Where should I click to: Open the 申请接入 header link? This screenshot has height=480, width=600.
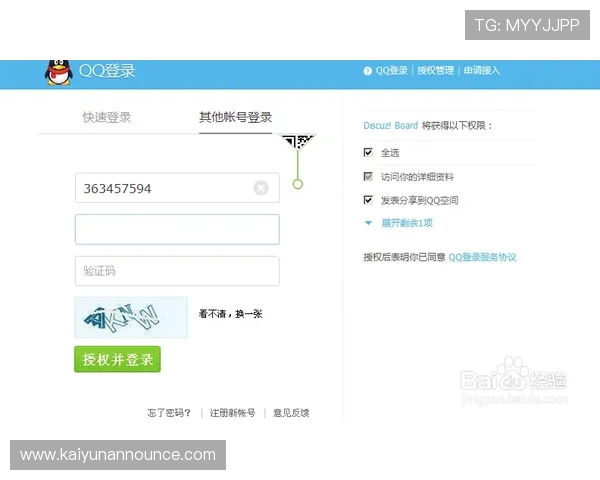coord(482,71)
